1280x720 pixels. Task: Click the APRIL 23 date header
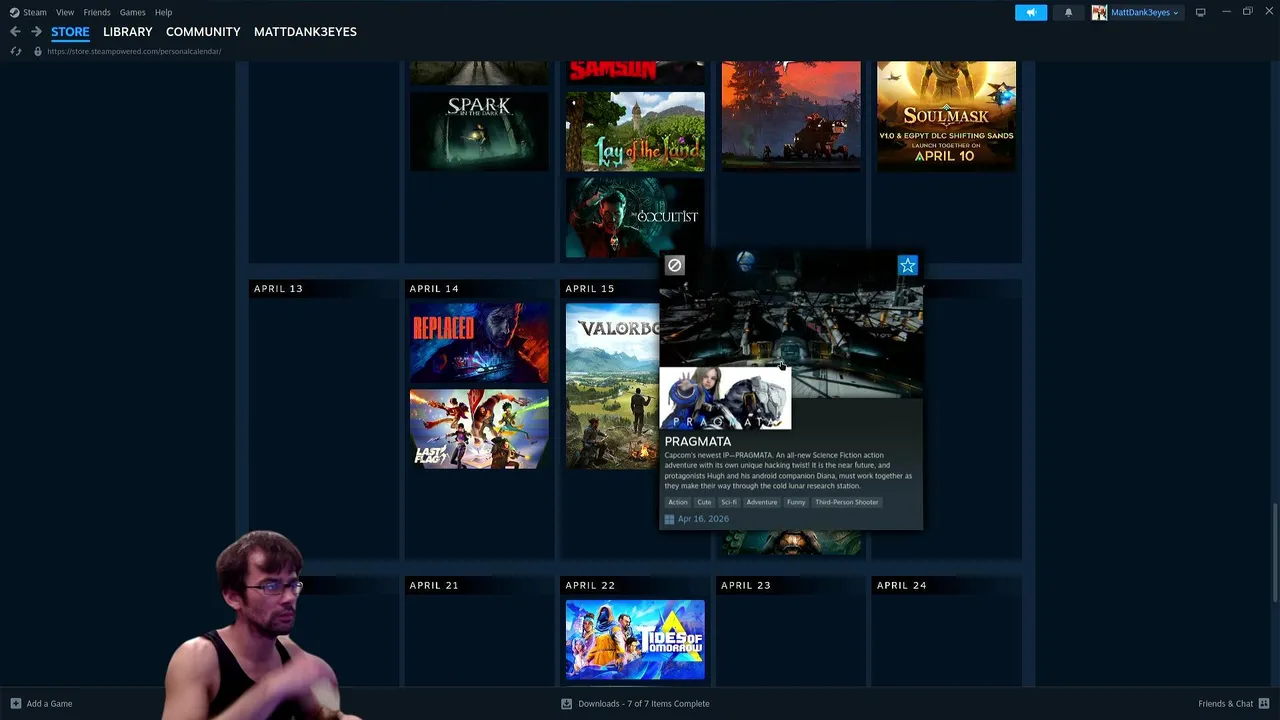tap(746, 585)
